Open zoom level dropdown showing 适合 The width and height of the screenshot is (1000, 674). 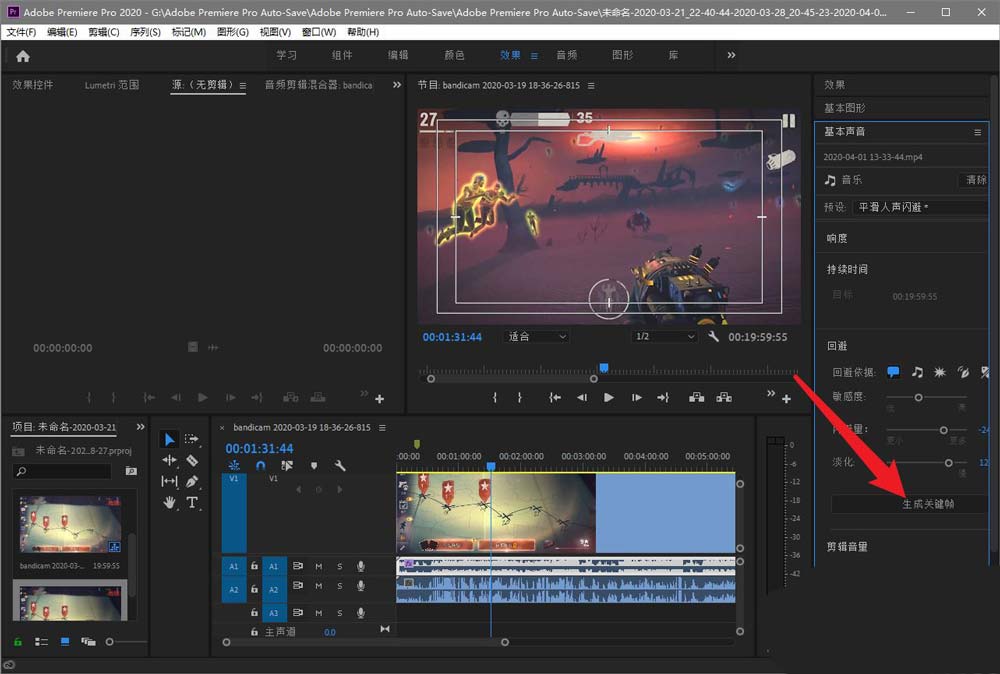pyautogui.click(x=536, y=336)
